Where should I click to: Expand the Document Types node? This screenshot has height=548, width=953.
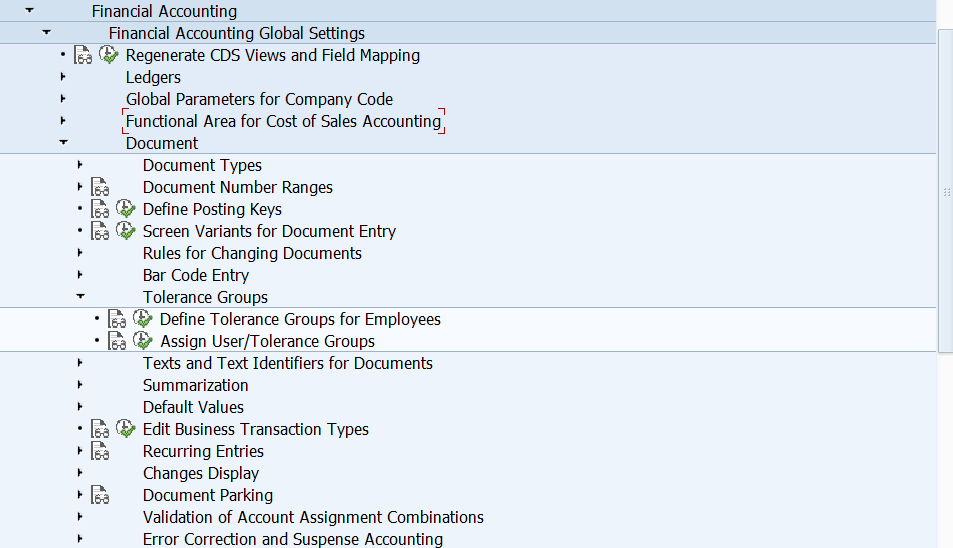[x=80, y=165]
